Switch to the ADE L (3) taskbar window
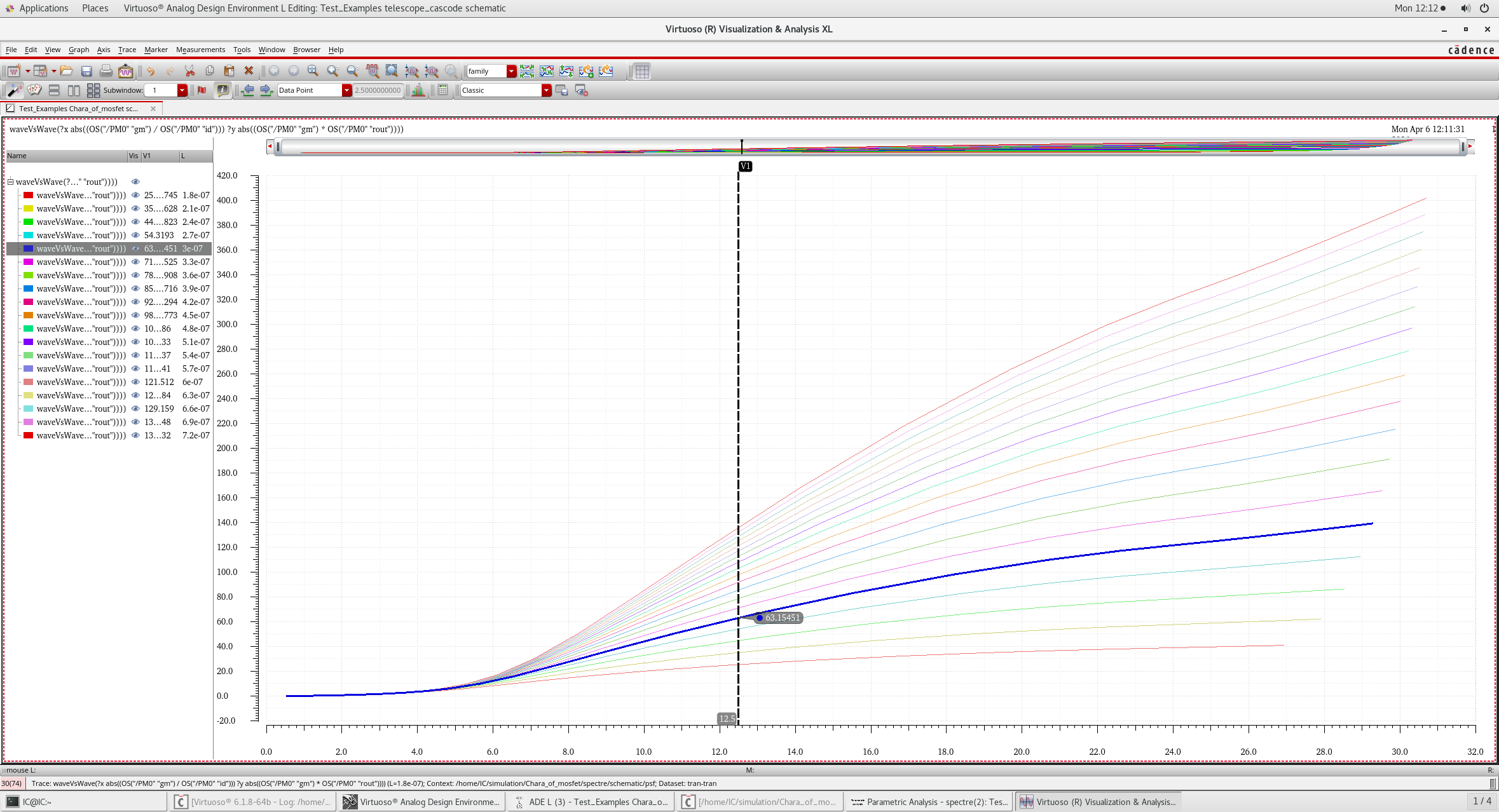This screenshot has height=812, width=1499. pyautogui.click(x=591, y=802)
